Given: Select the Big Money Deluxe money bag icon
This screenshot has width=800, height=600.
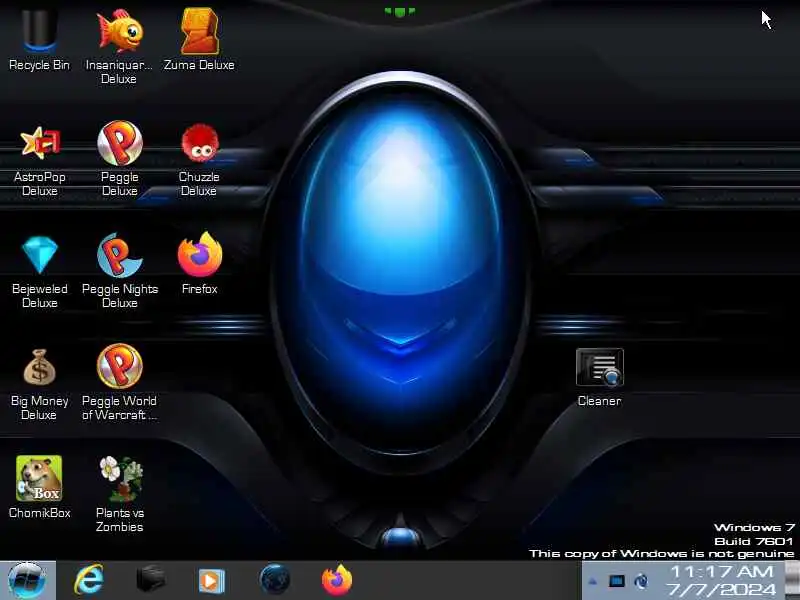Looking at the screenshot, I should (39, 366).
